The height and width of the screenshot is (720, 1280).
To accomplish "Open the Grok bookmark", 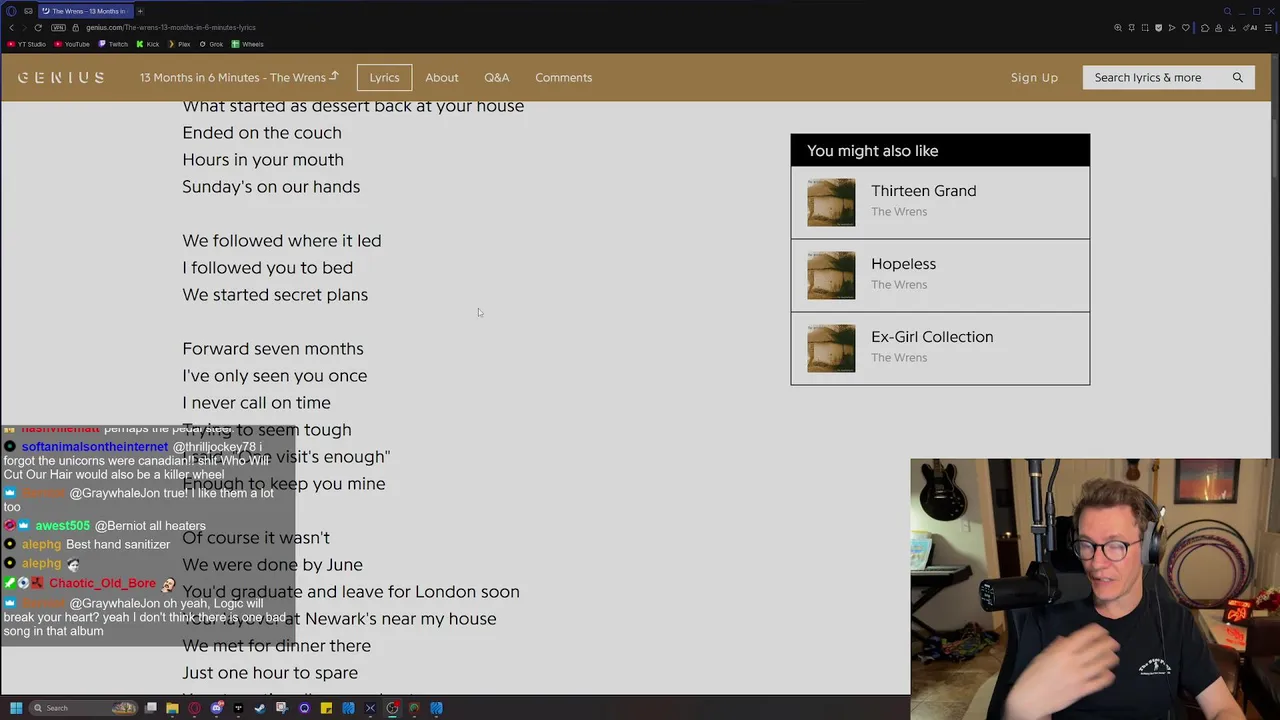I will coord(211,44).
